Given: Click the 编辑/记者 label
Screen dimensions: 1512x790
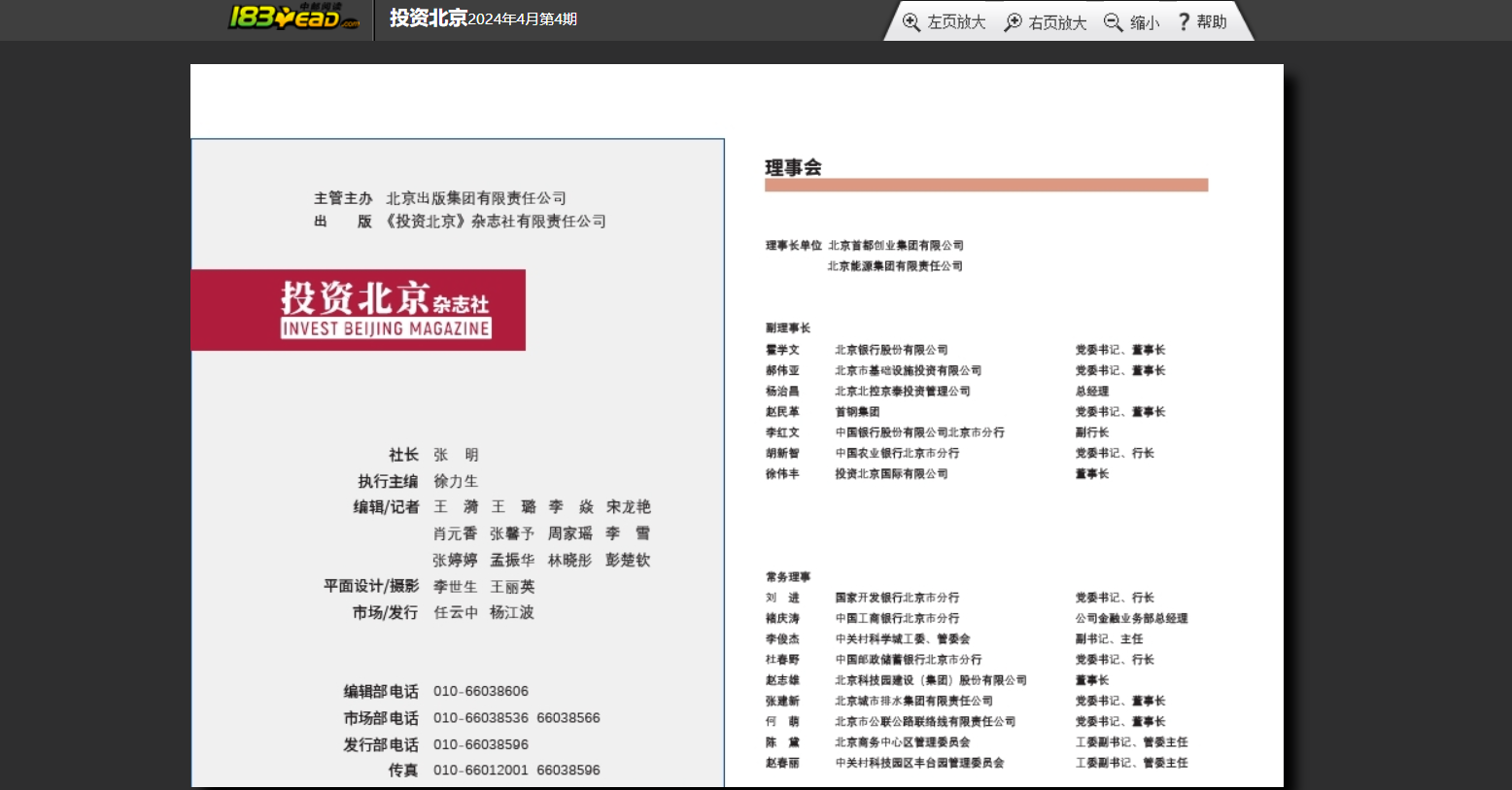Looking at the screenshot, I should 387,507.
